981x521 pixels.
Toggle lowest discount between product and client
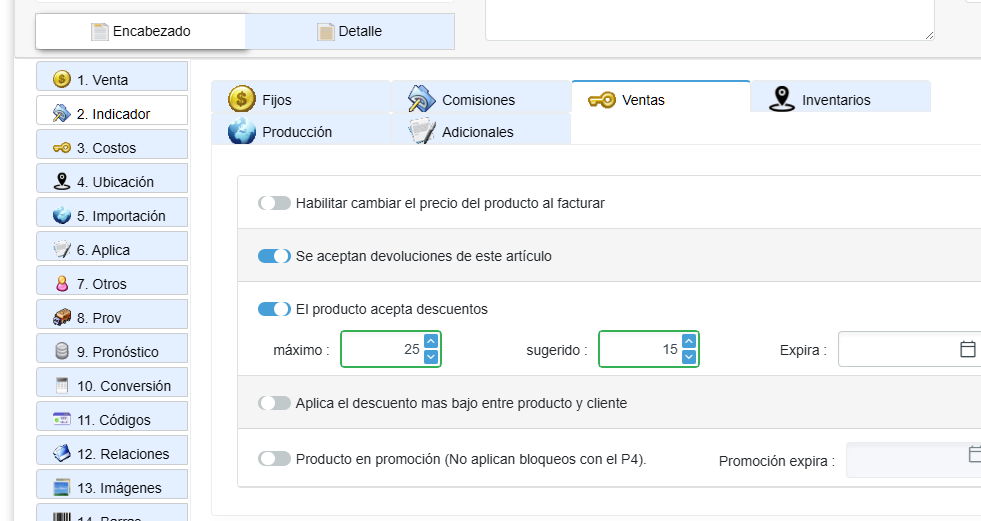point(274,403)
